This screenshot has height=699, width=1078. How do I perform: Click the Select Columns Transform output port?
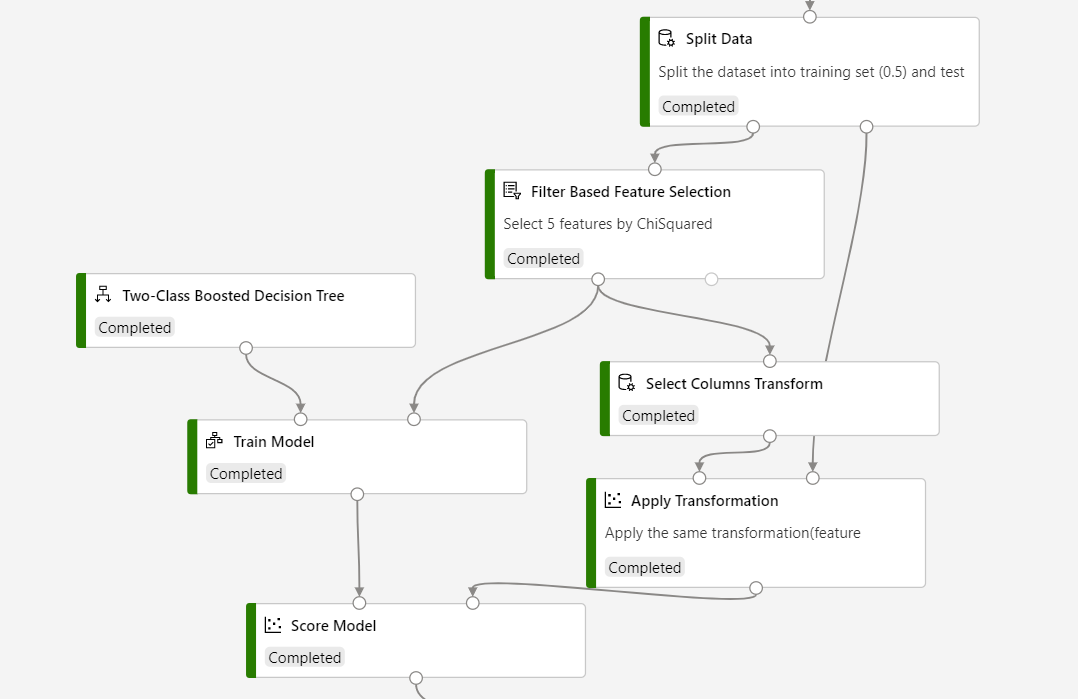pyautogui.click(x=769, y=436)
